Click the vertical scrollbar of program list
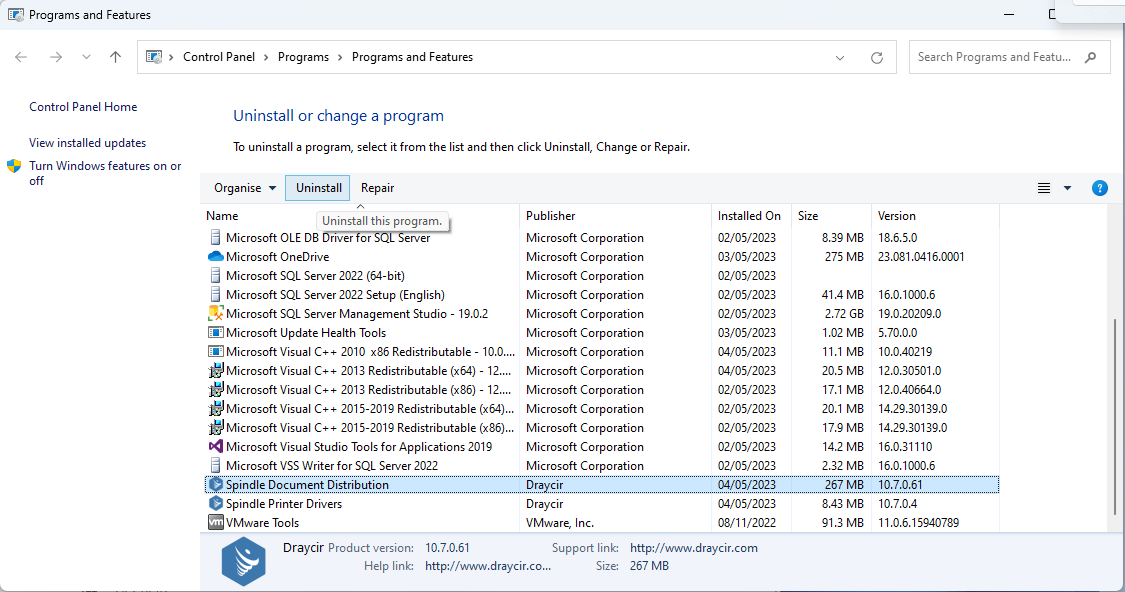The height and width of the screenshot is (592, 1125). [x=1114, y=416]
